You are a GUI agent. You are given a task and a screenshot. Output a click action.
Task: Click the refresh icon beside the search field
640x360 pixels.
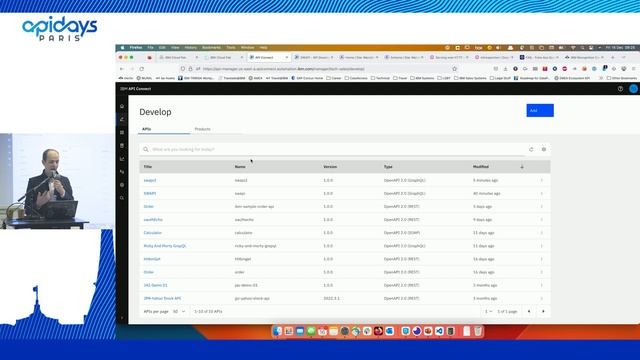tap(531, 149)
